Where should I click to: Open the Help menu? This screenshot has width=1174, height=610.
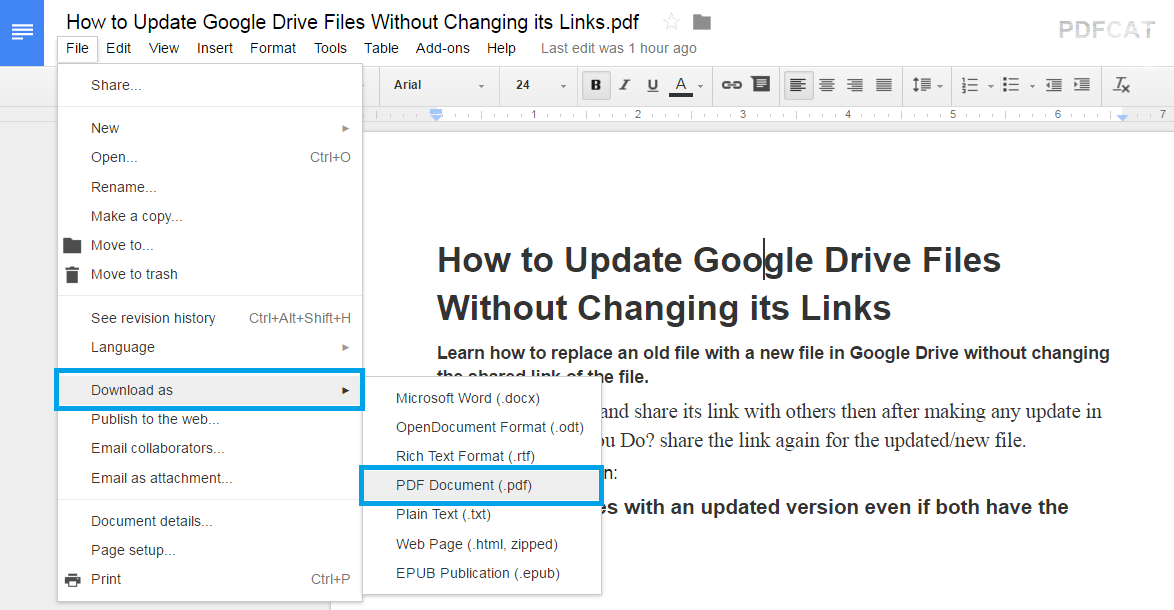(x=501, y=48)
